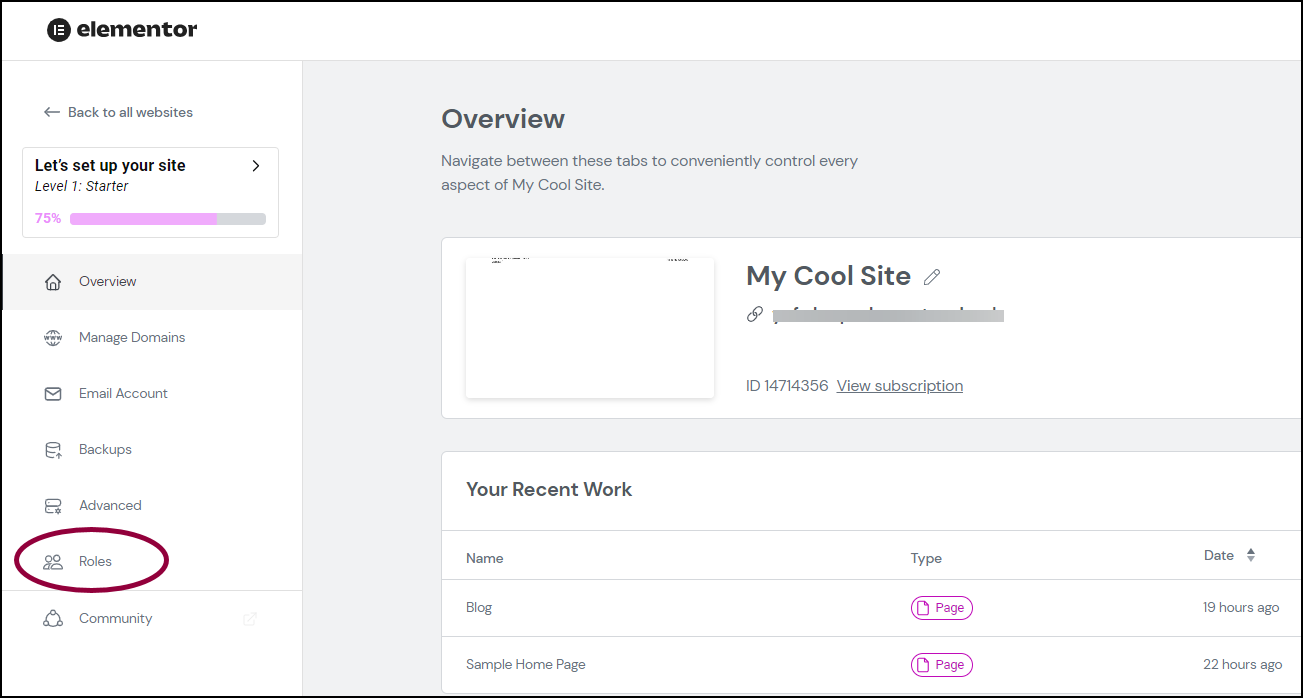Open the Backups section
This screenshot has height=698, width=1303.
(x=152, y=450)
